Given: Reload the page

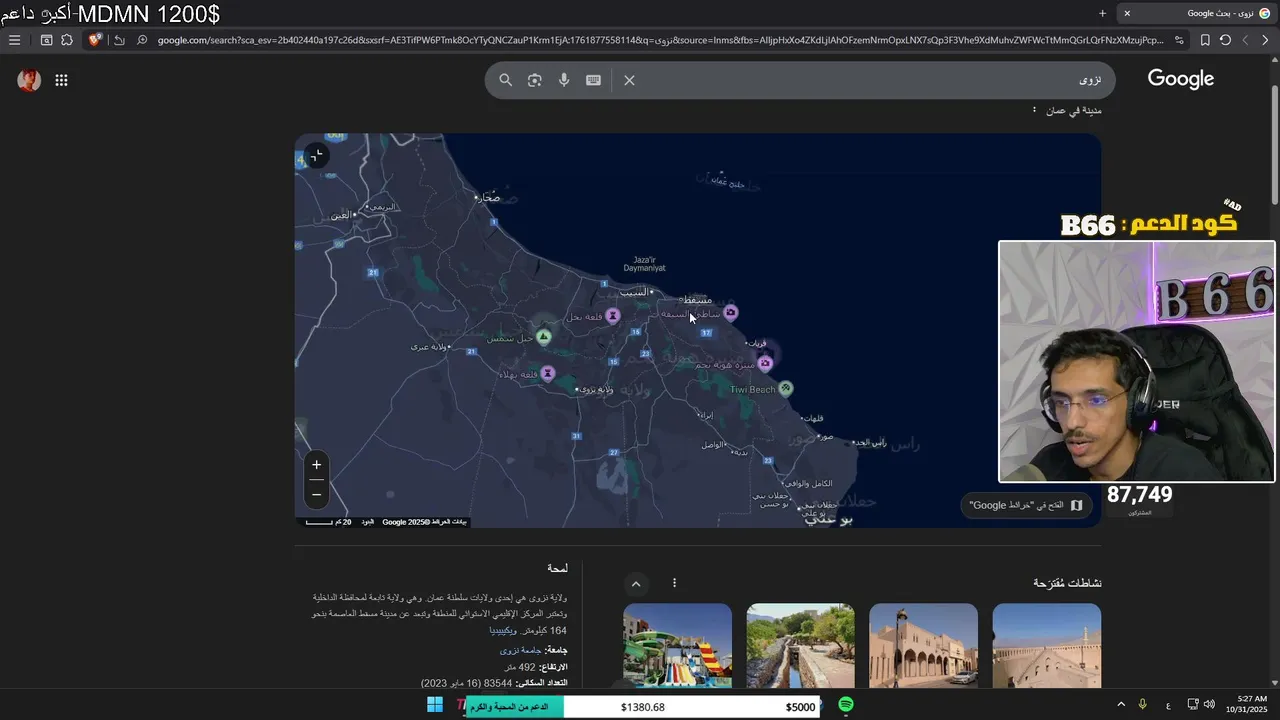Looking at the screenshot, I should tap(1225, 40).
